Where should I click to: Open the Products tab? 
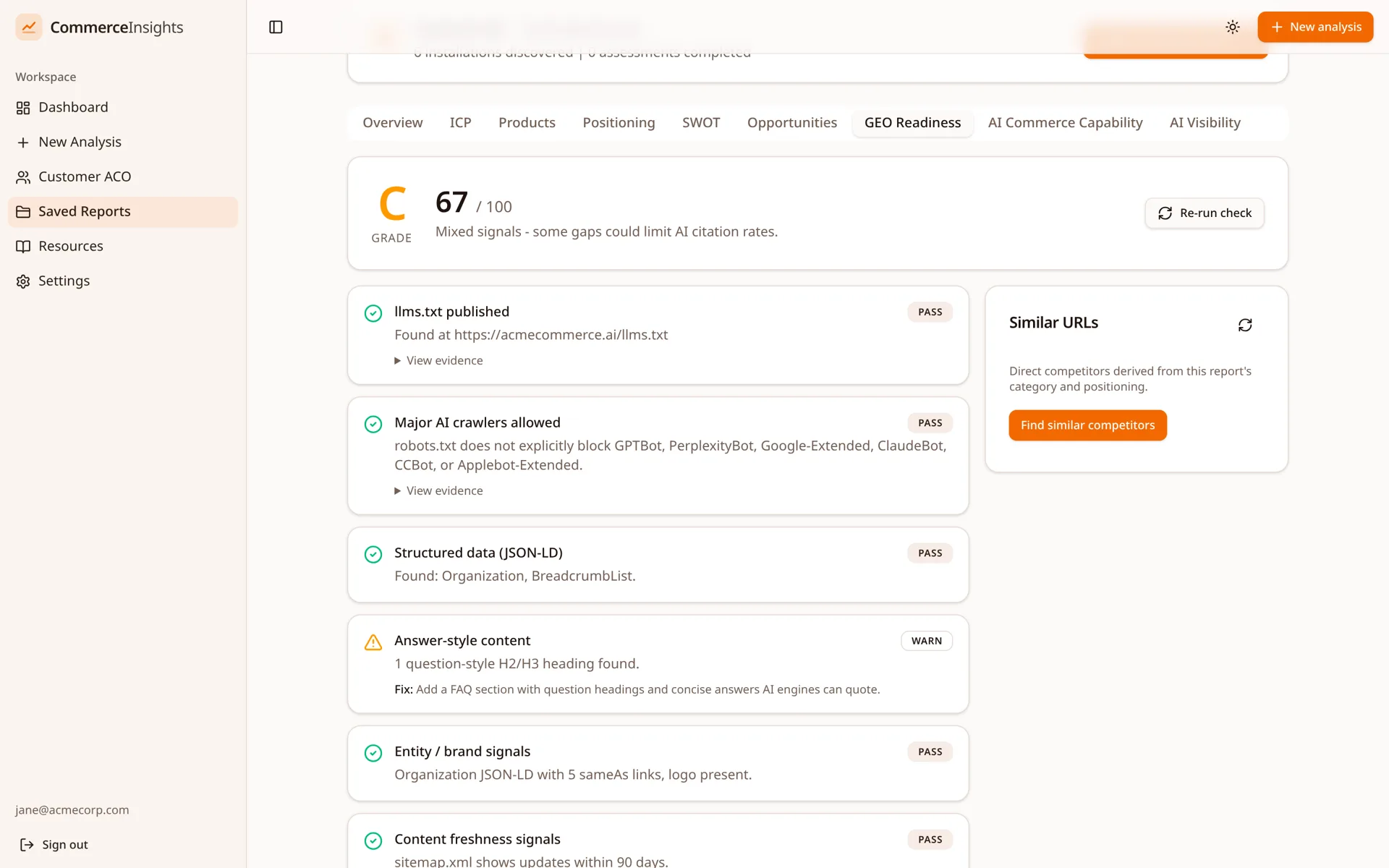point(527,123)
